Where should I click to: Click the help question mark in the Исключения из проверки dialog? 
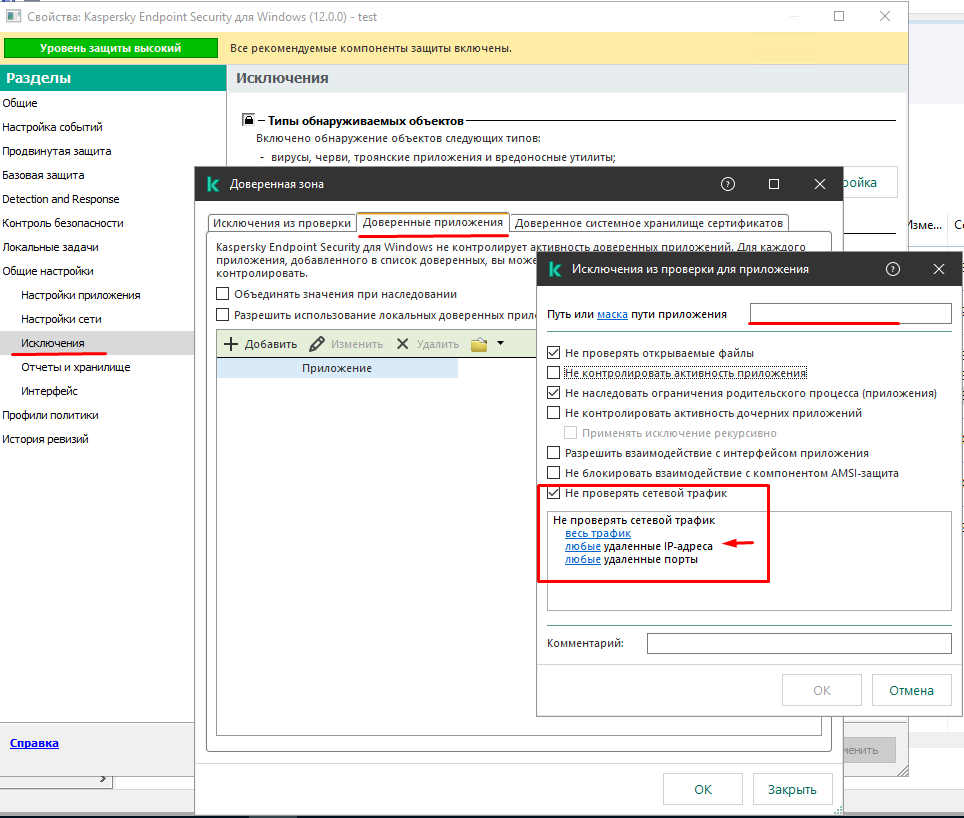pos(893,269)
